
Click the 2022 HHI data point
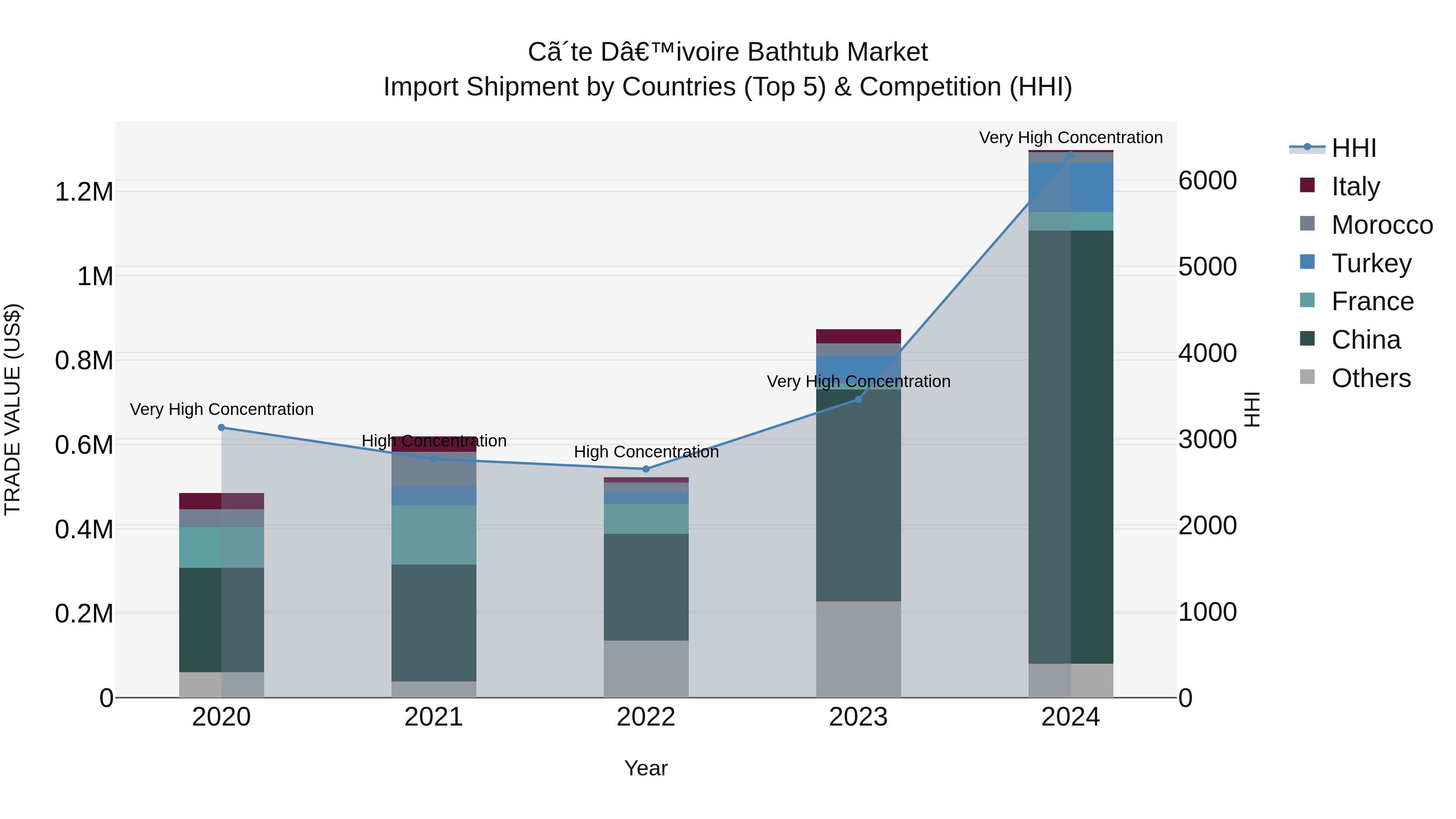pos(646,469)
